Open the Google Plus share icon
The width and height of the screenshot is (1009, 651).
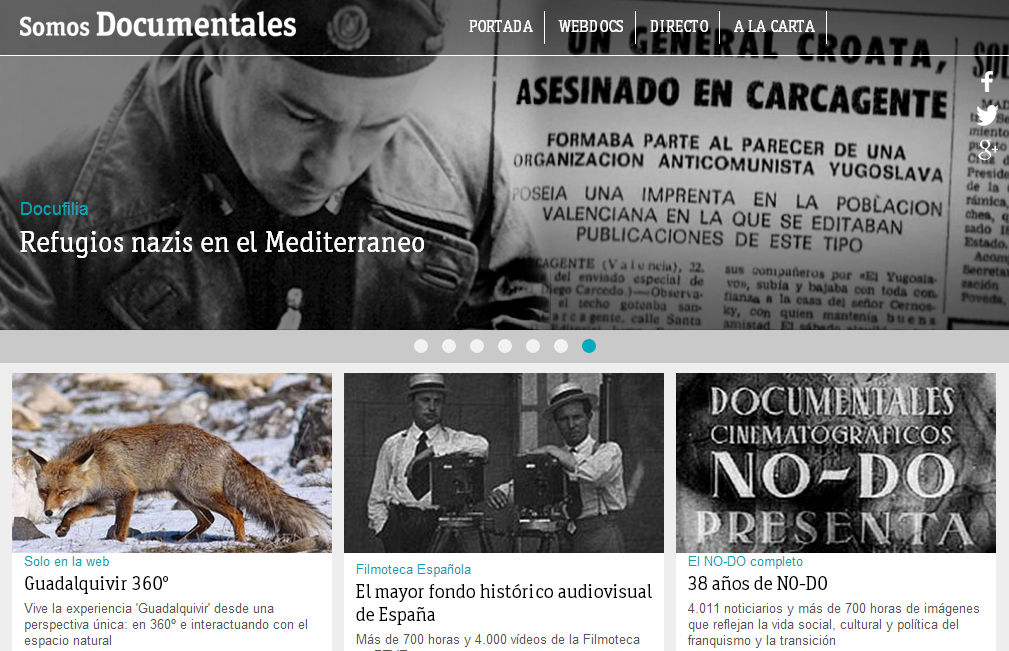click(987, 150)
